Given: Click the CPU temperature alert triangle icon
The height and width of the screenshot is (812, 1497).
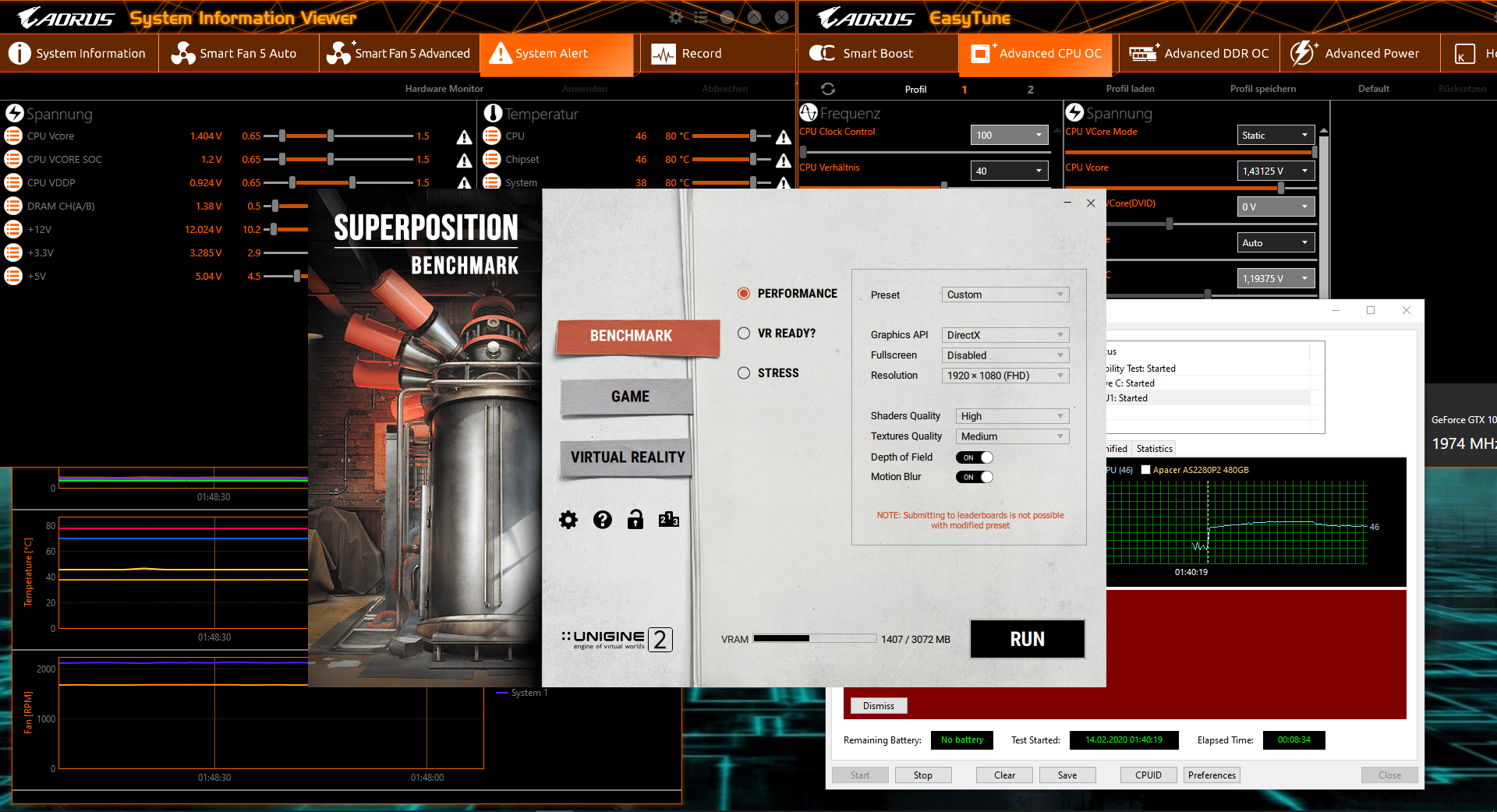Looking at the screenshot, I should pos(784,137).
